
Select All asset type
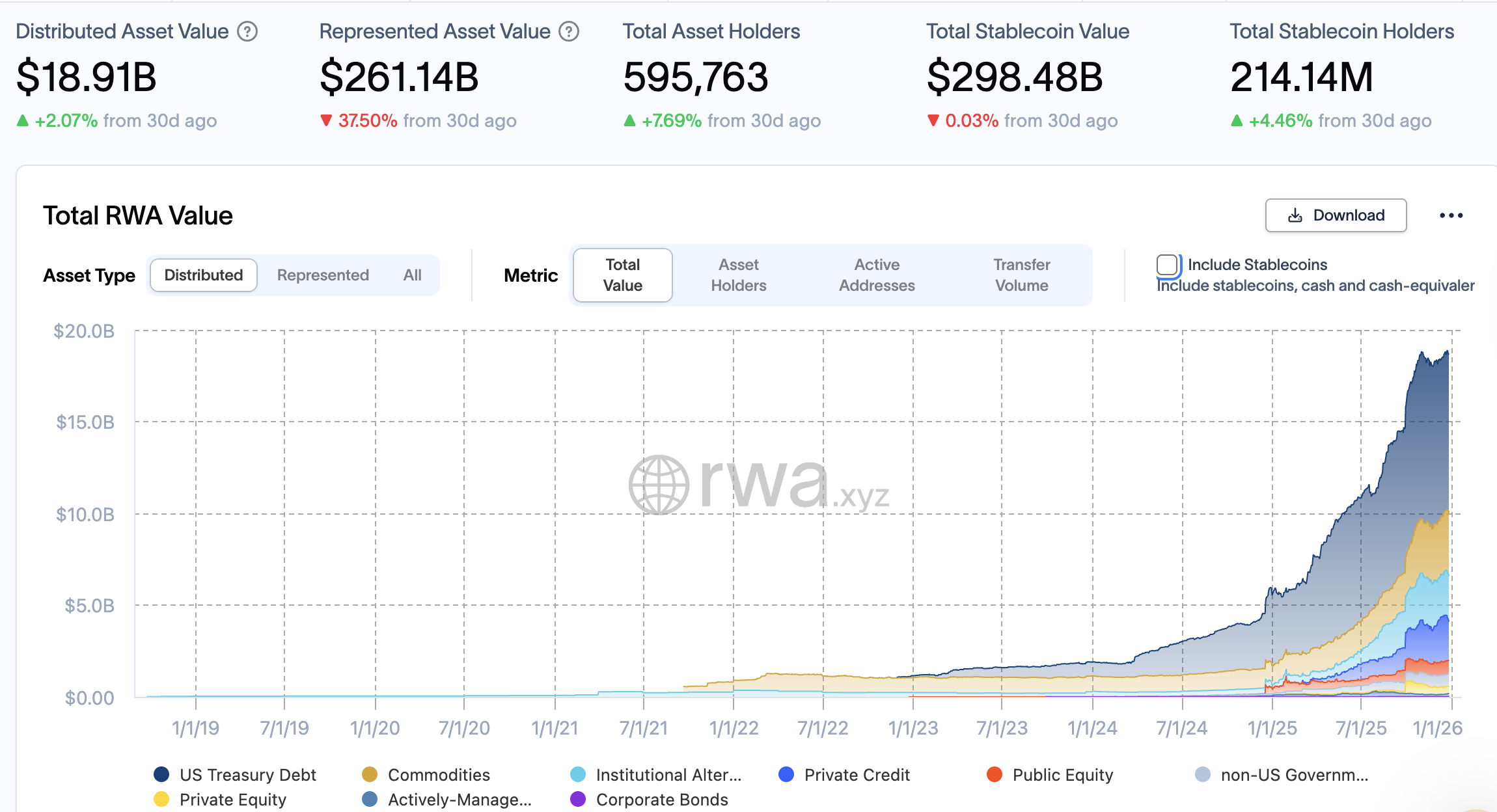412,275
